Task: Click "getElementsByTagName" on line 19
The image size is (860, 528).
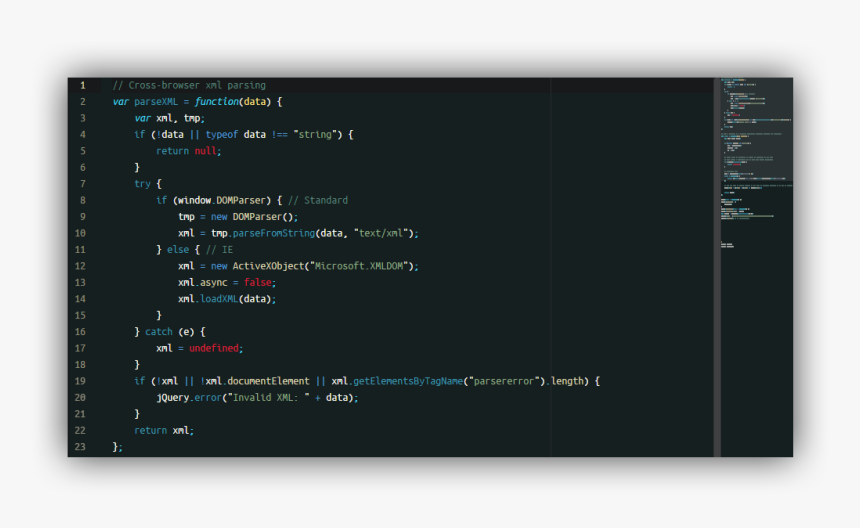Action: click(x=408, y=382)
